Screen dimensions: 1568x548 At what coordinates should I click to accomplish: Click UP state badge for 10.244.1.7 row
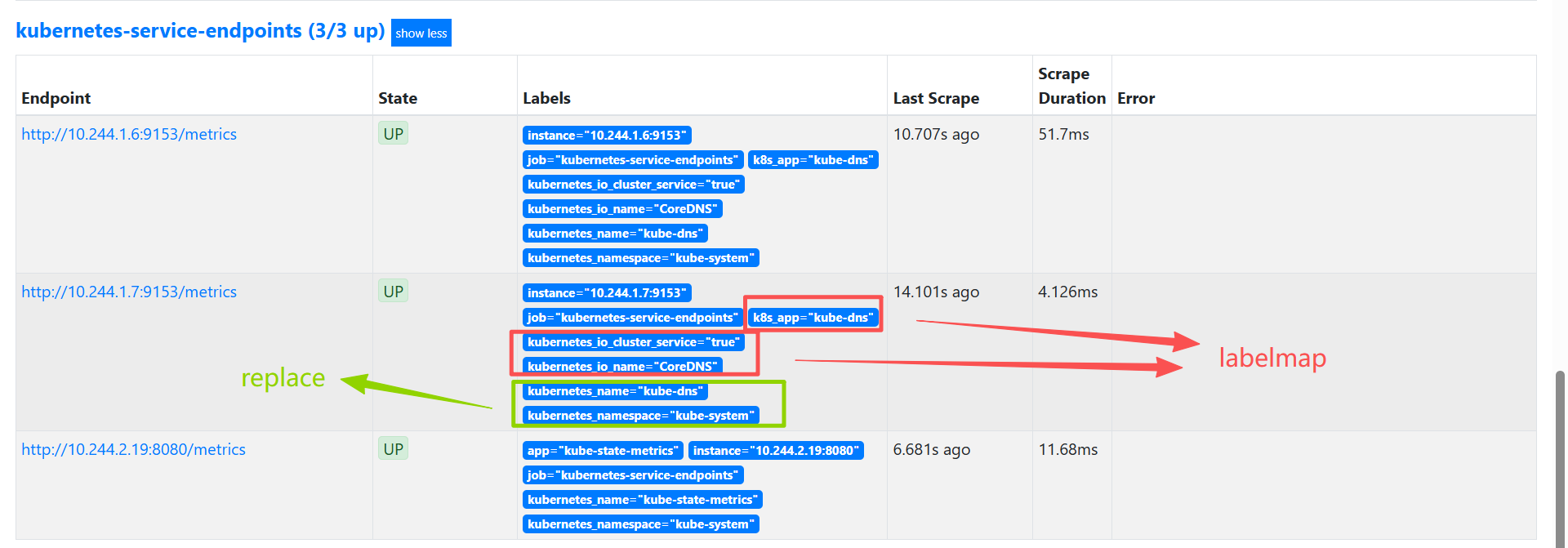click(393, 292)
